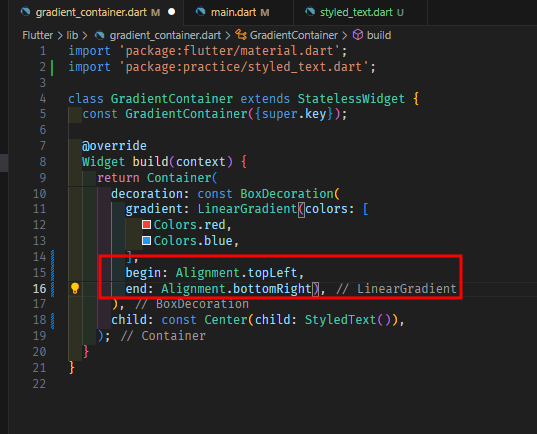Click 'super.key' on line 5
This screenshot has height=434, width=537.
294,114
